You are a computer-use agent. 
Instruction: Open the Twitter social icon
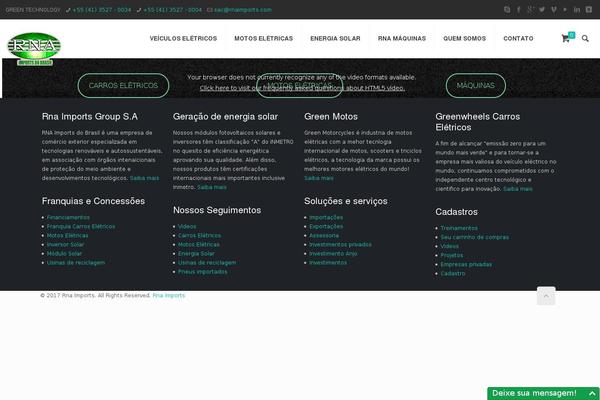pyautogui.click(x=542, y=10)
